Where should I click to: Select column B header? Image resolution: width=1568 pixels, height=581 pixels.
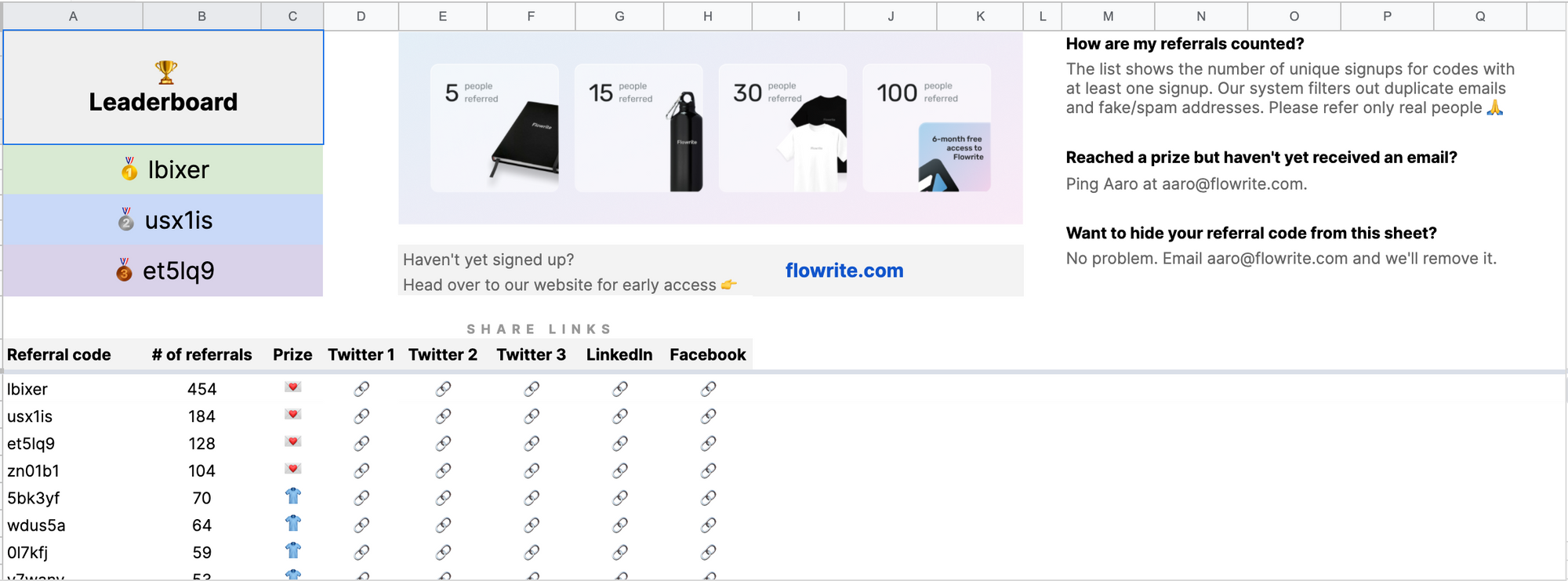[x=201, y=16]
